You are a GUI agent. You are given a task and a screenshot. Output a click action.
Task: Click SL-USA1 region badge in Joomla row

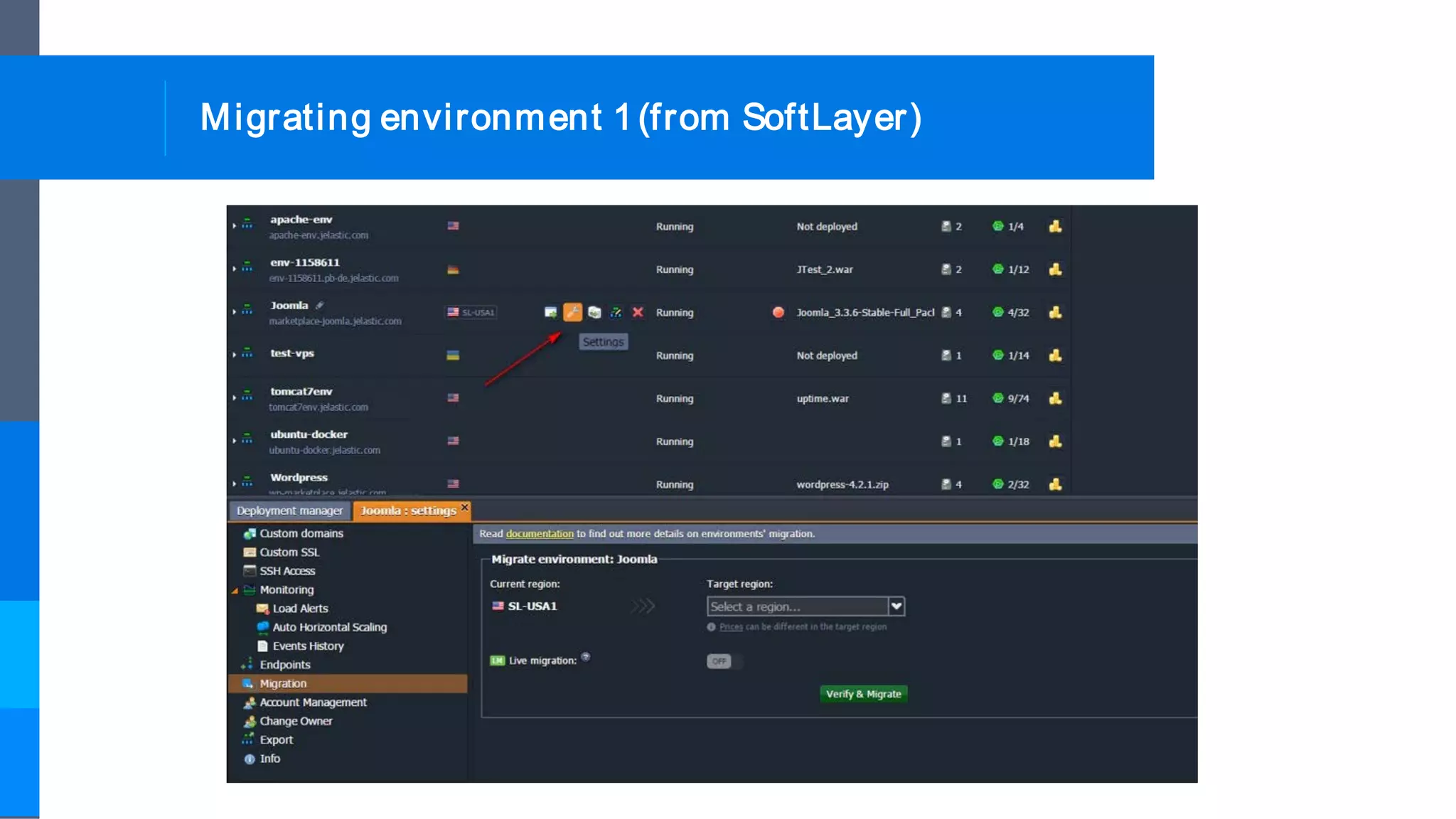pos(471,312)
